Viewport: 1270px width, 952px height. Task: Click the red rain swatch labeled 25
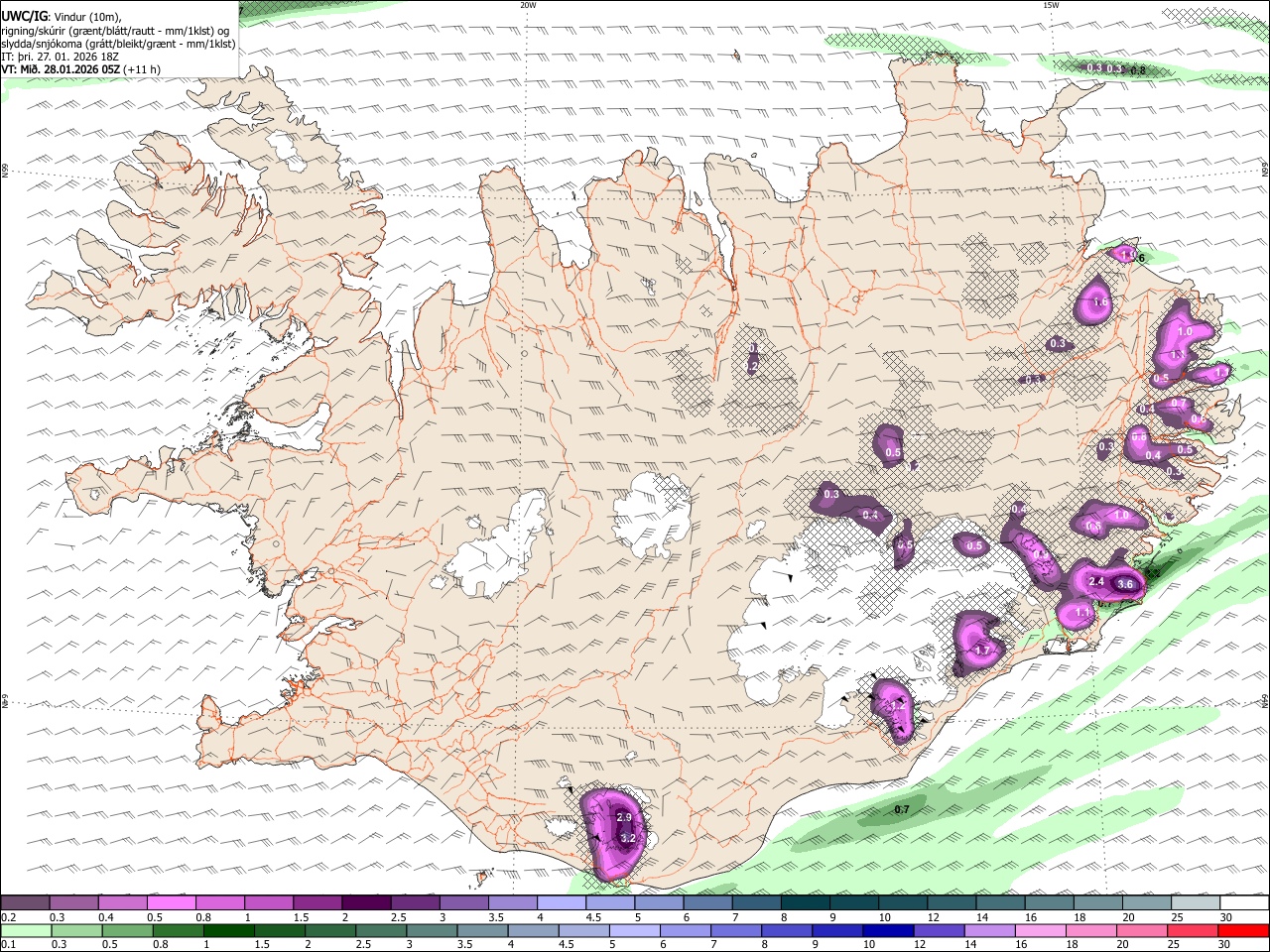click(1193, 931)
